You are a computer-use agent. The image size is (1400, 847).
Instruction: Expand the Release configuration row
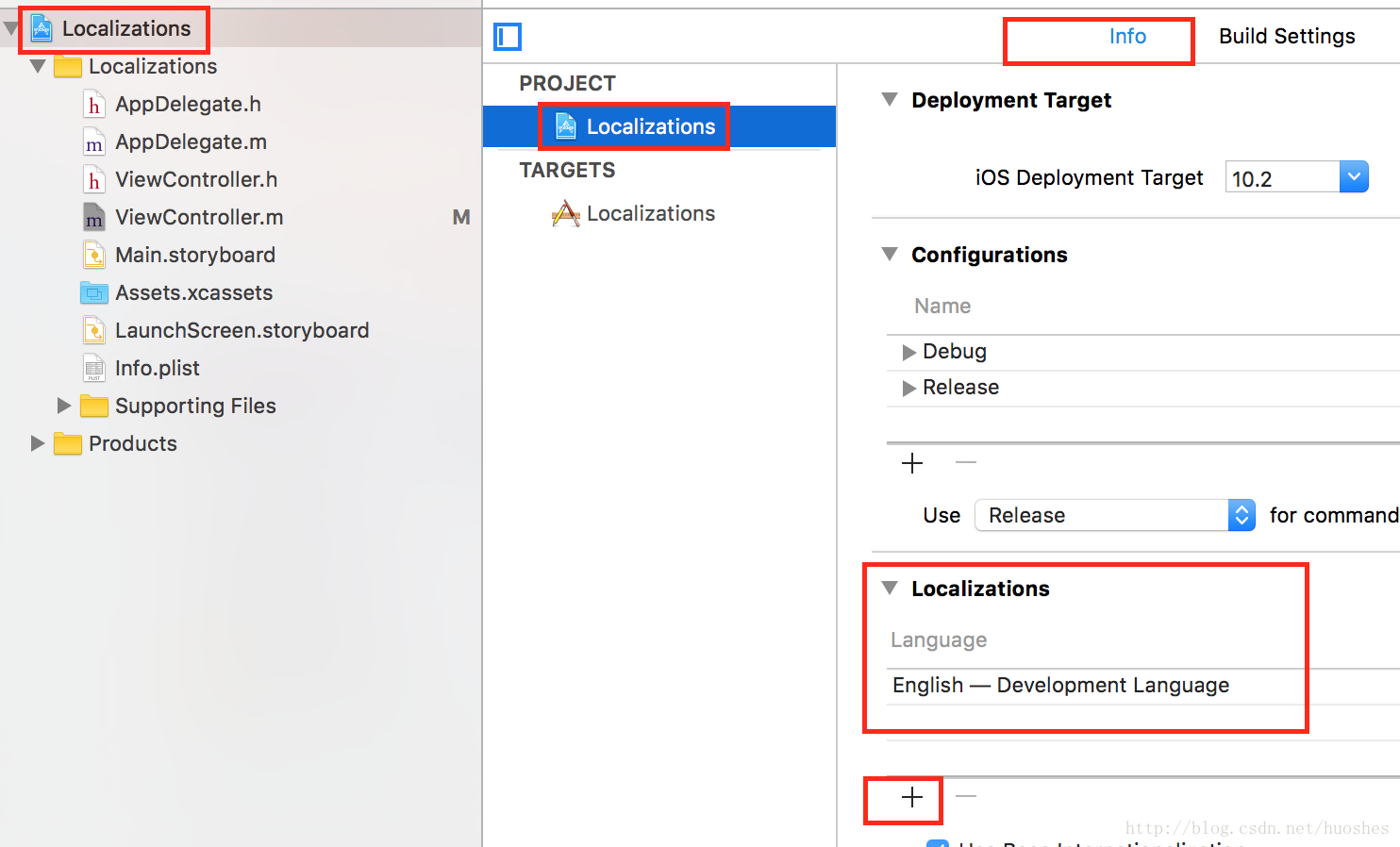point(909,388)
